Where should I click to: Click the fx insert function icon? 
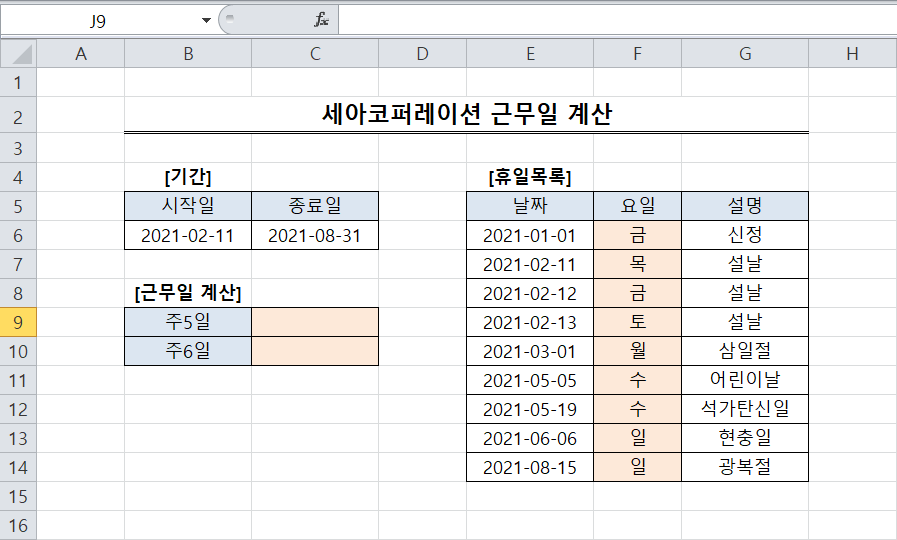click(x=321, y=20)
